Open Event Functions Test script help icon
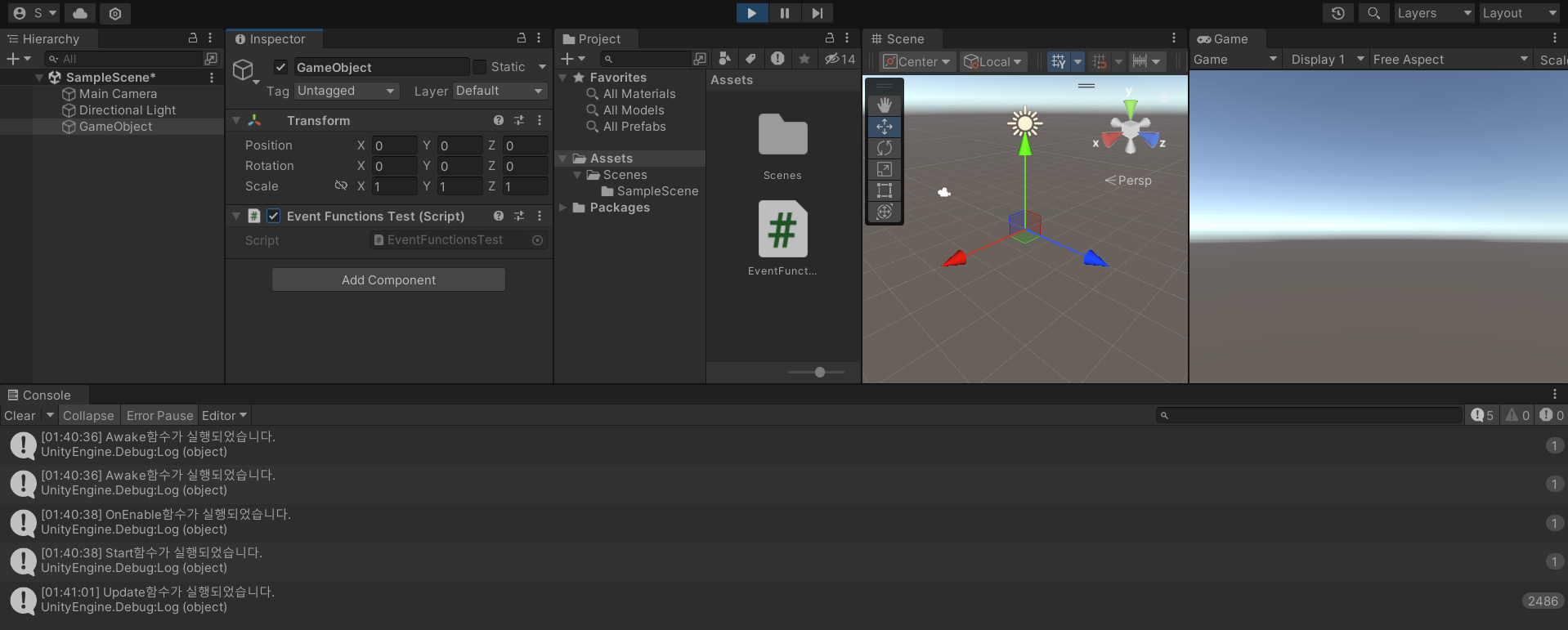This screenshot has width=1568, height=630. (x=499, y=216)
